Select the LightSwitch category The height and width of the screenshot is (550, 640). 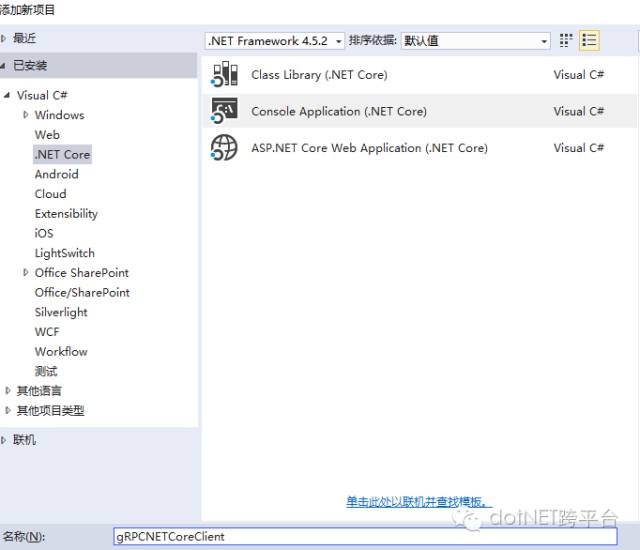point(64,253)
